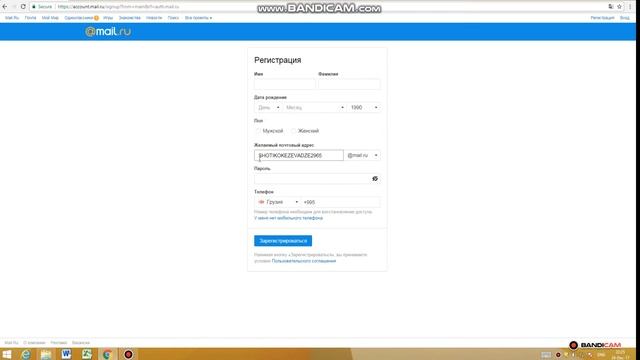Open Chrome three-dot menu
Image resolution: width=640 pixels, height=360 pixels.
click(630, 7)
